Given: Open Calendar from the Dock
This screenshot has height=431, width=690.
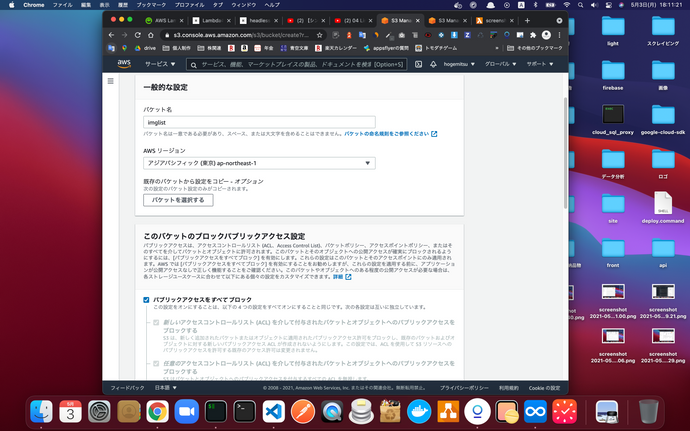Looking at the screenshot, I should pyautogui.click(x=70, y=412).
